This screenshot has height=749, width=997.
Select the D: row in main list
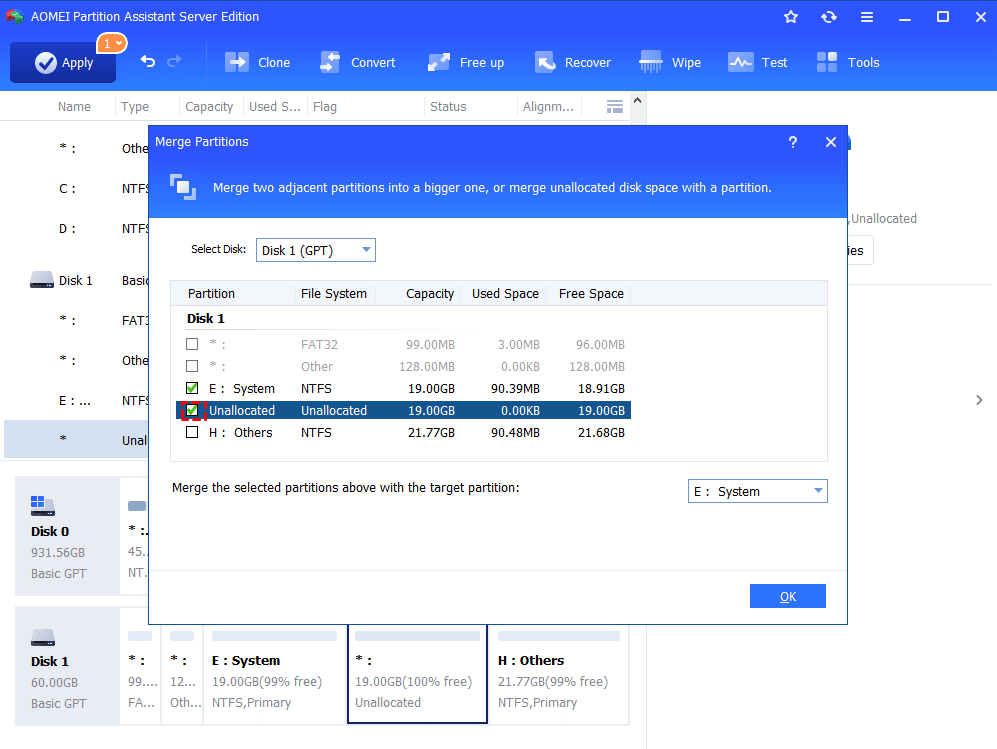(76, 229)
